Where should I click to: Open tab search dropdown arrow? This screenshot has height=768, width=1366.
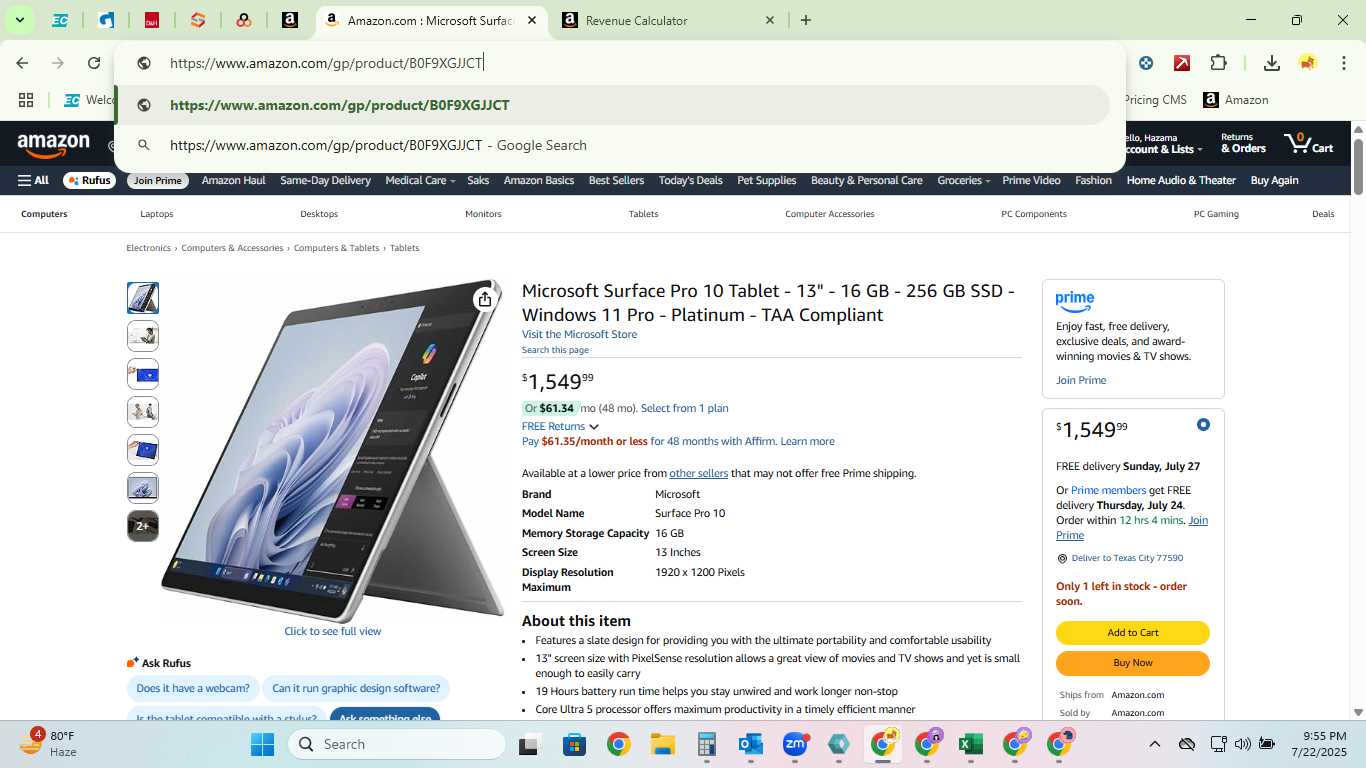click(19, 20)
